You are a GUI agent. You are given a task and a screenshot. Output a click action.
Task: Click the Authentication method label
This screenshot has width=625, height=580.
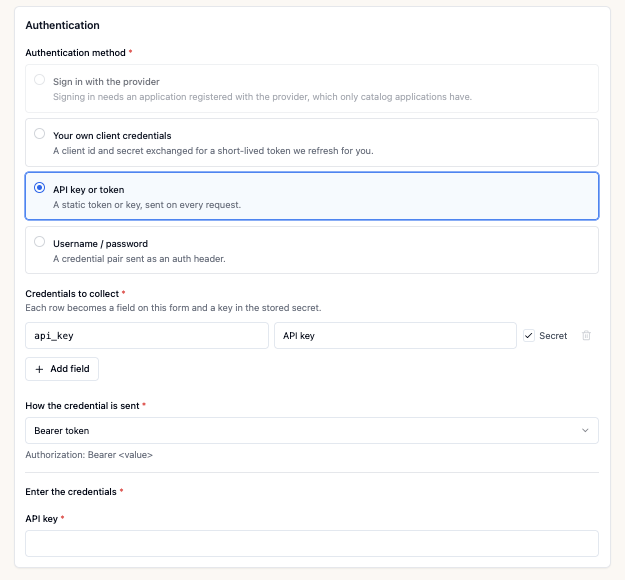(x=75, y=53)
